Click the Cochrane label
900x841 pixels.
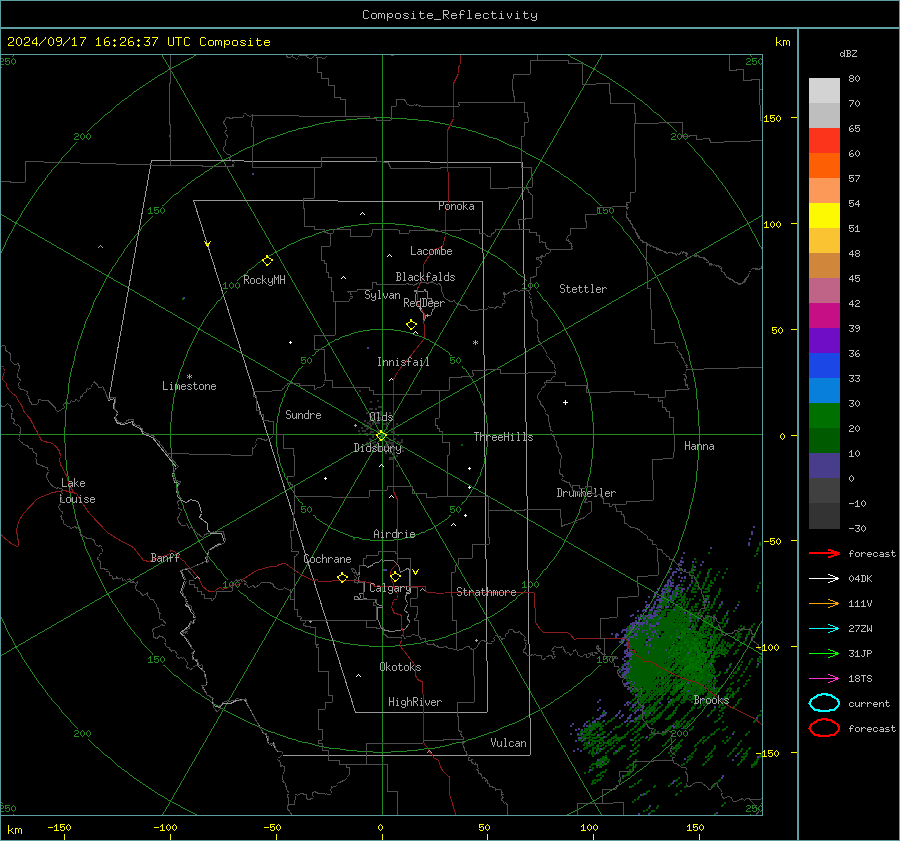(x=327, y=559)
